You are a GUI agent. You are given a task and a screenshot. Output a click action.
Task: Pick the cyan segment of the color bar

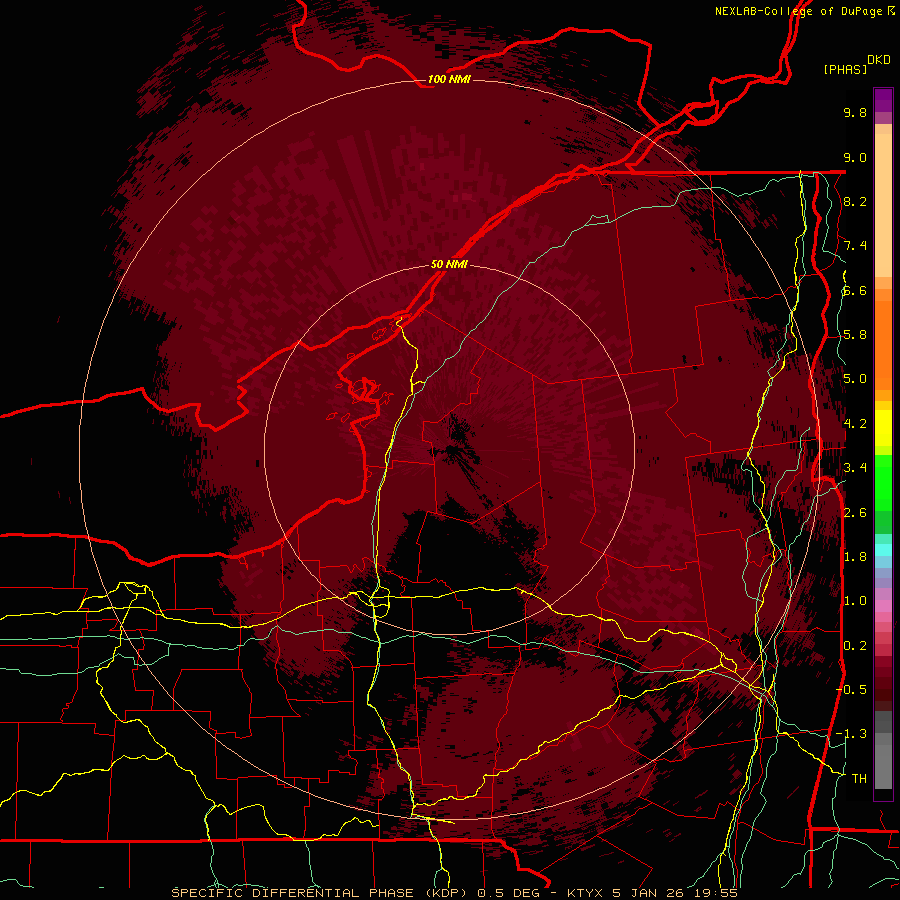click(x=883, y=550)
